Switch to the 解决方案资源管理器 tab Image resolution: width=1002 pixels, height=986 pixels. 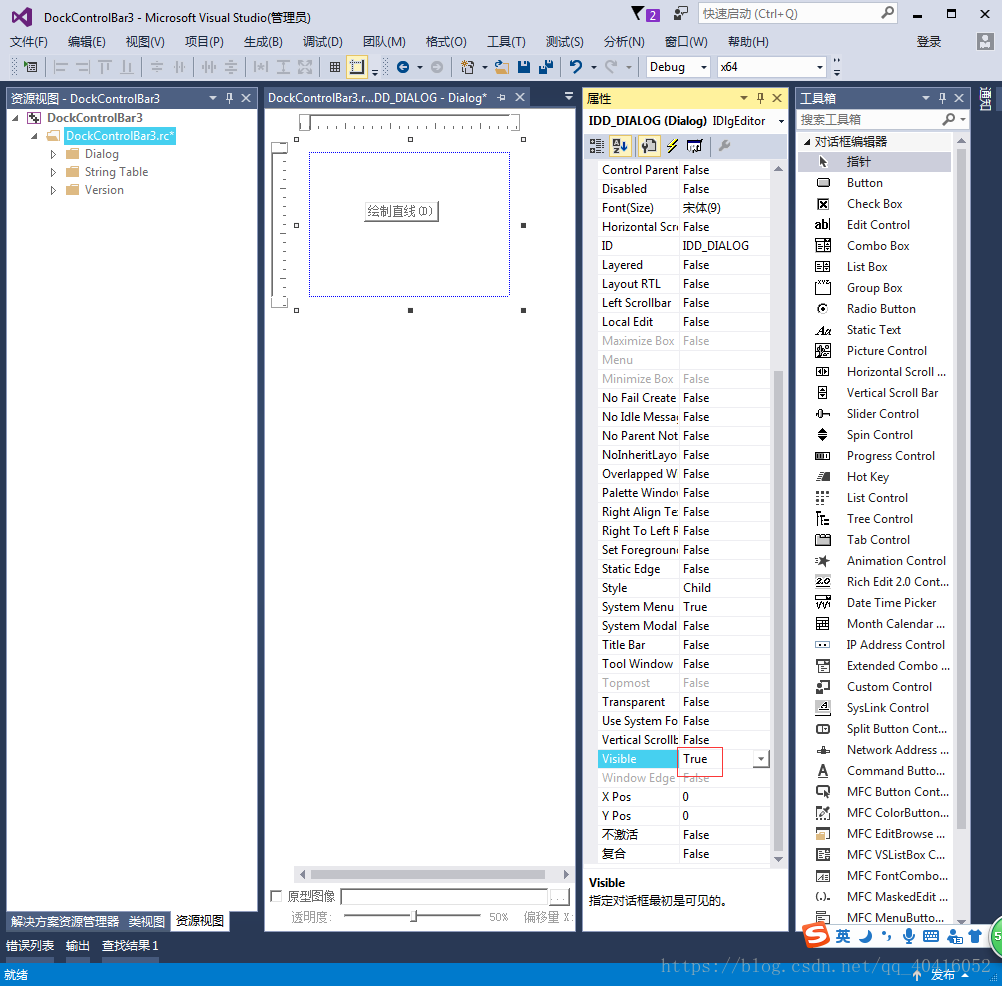point(65,921)
